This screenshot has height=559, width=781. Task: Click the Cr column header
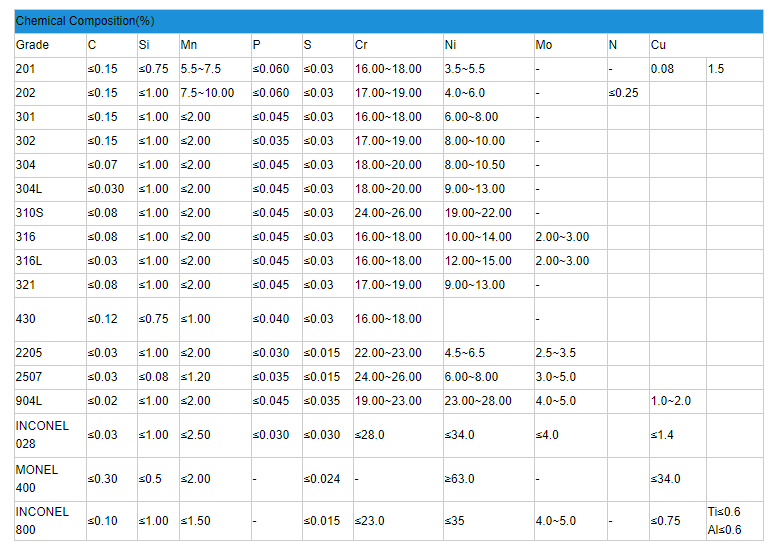[361, 45]
